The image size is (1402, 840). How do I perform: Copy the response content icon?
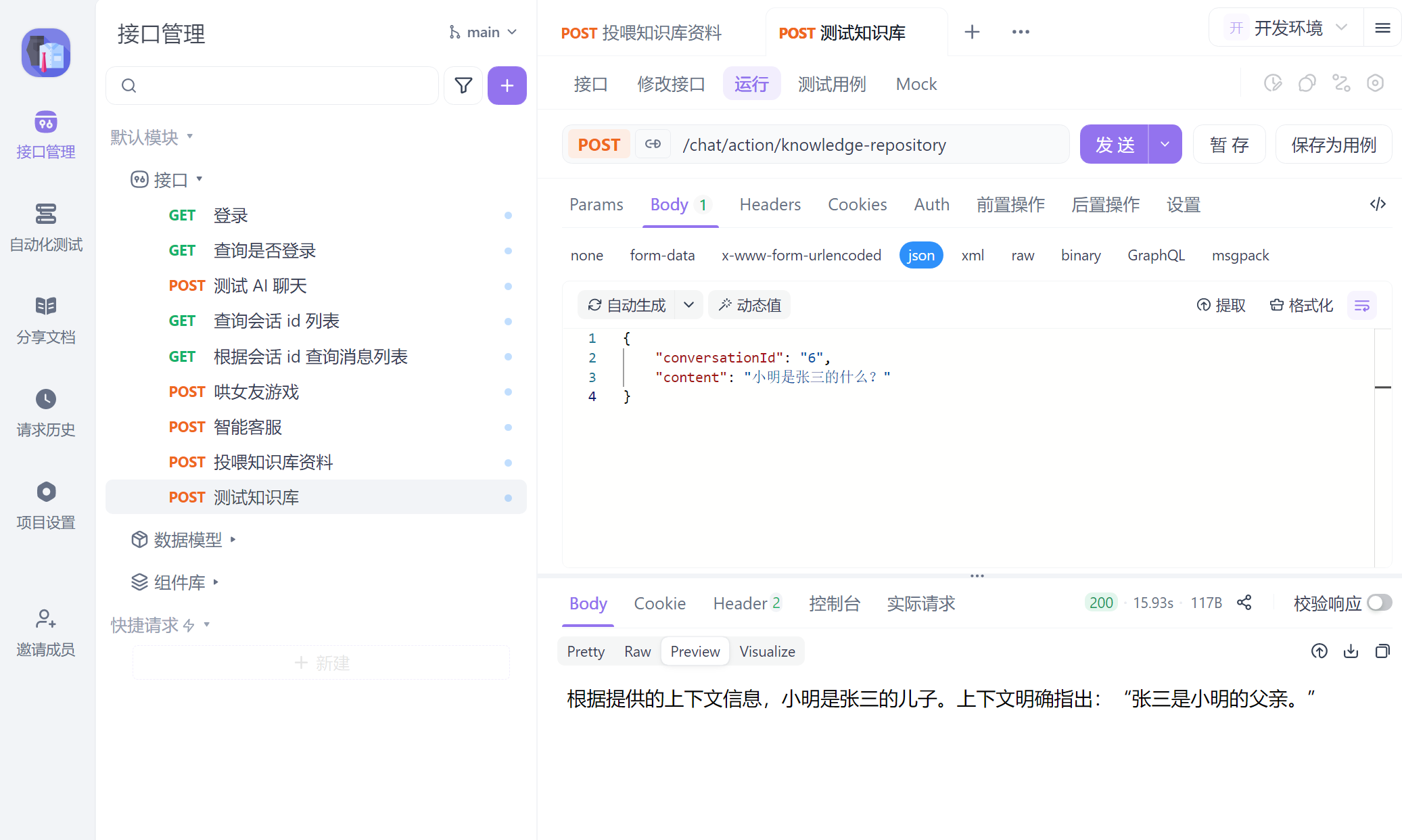[x=1382, y=651]
